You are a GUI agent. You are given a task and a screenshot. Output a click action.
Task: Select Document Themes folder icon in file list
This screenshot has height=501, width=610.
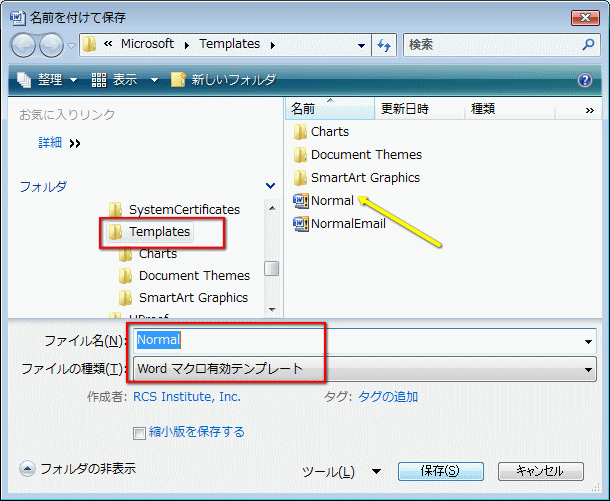(x=300, y=155)
